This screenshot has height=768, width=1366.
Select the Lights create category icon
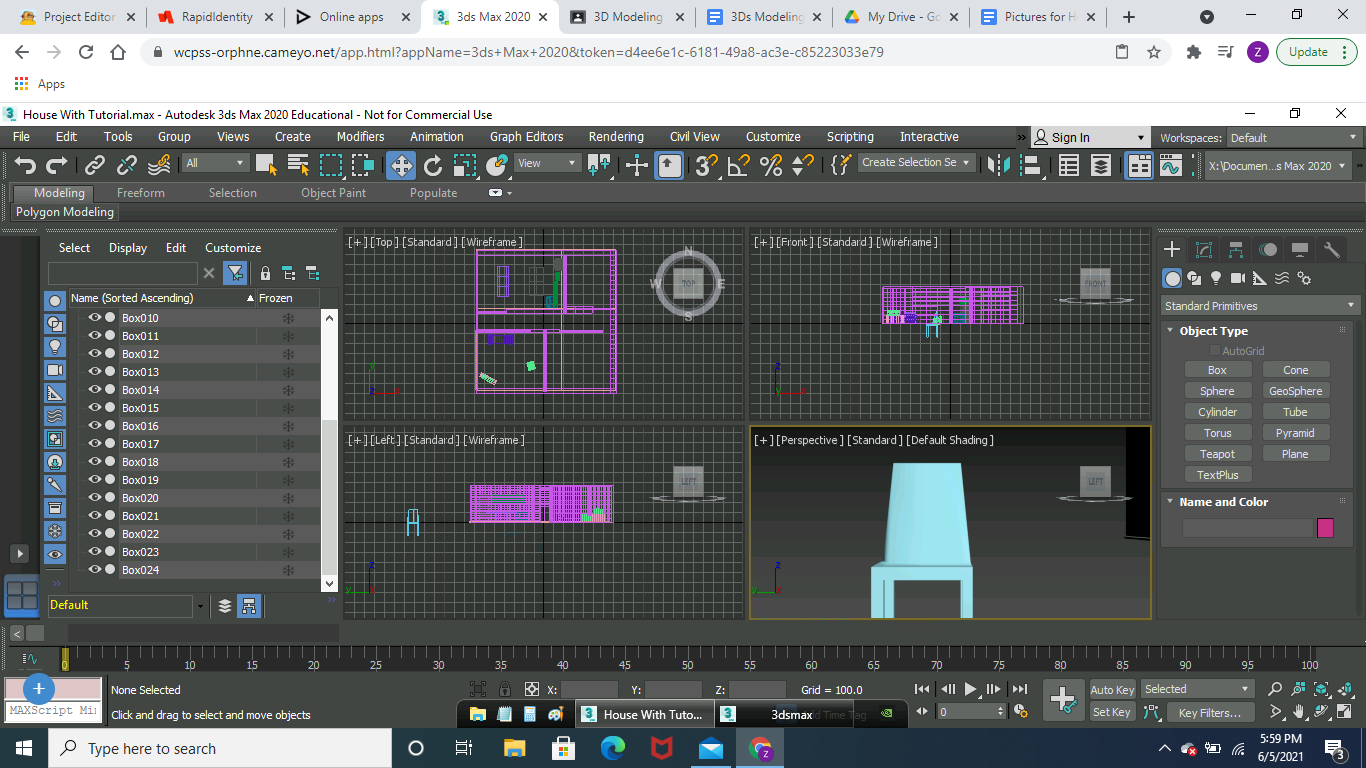coord(1216,278)
